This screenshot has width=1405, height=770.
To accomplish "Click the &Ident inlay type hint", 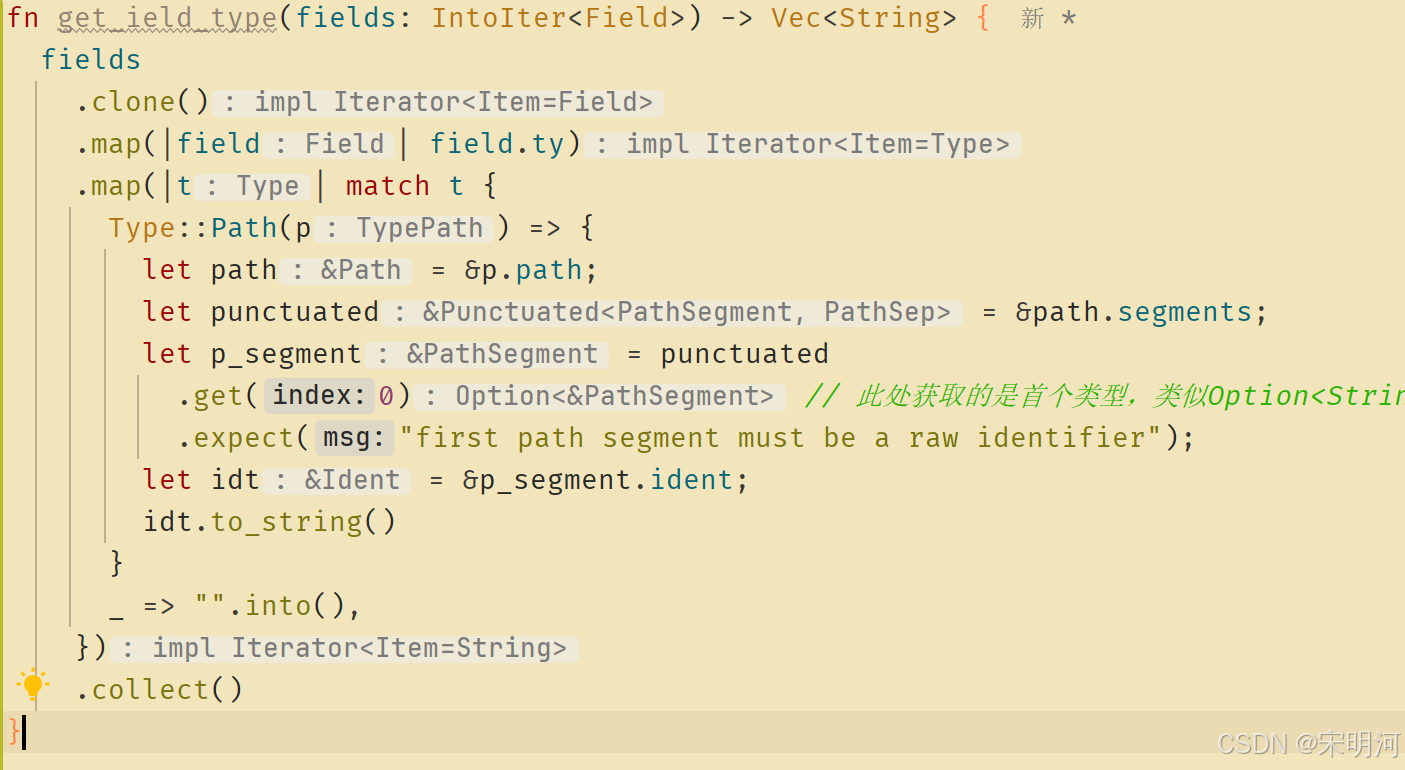I will pyautogui.click(x=337, y=480).
